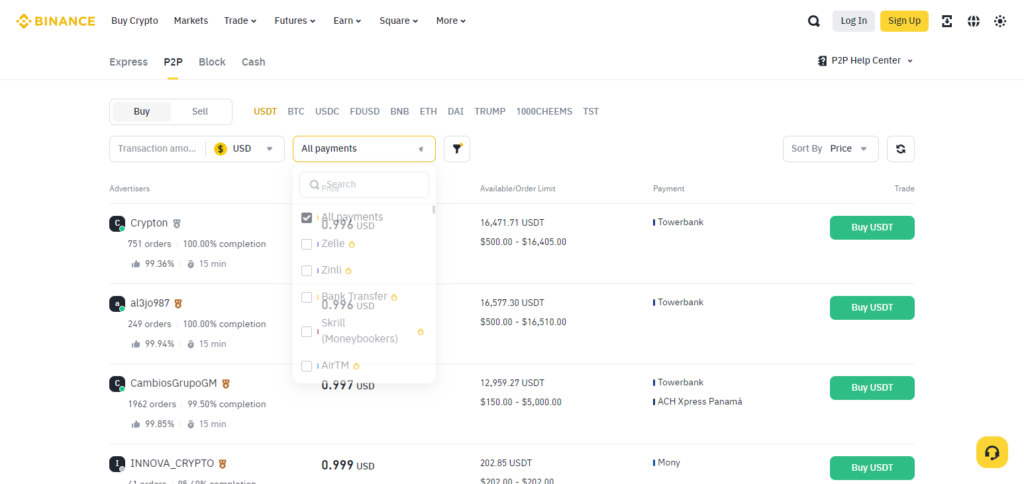Open the language globe icon
This screenshot has width=1024, height=484.
[973, 21]
